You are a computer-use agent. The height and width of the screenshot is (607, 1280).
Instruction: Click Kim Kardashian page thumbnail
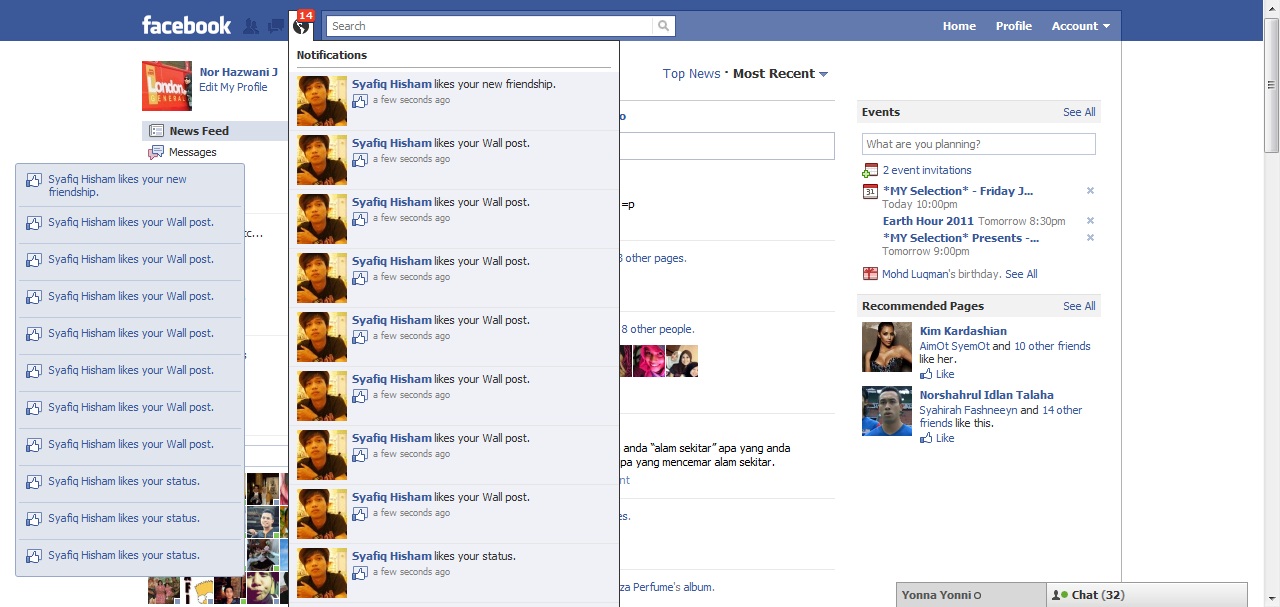click(887, 347)
